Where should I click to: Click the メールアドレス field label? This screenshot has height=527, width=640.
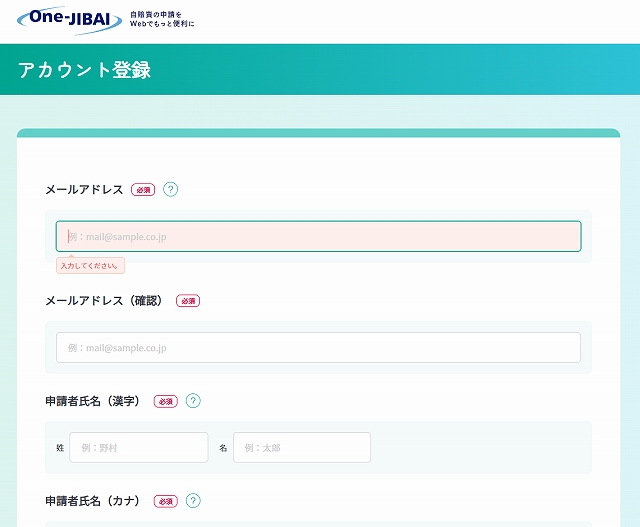(84, 190)
